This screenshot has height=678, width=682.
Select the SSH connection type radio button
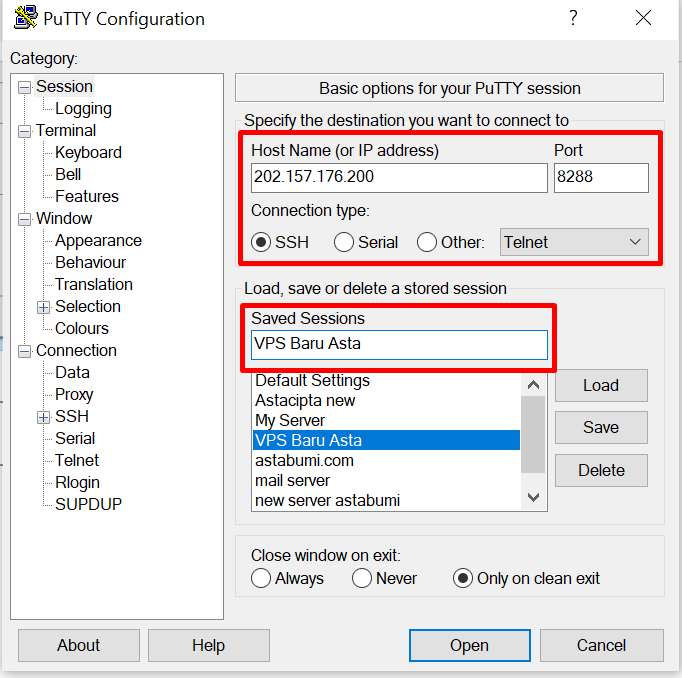262,242
